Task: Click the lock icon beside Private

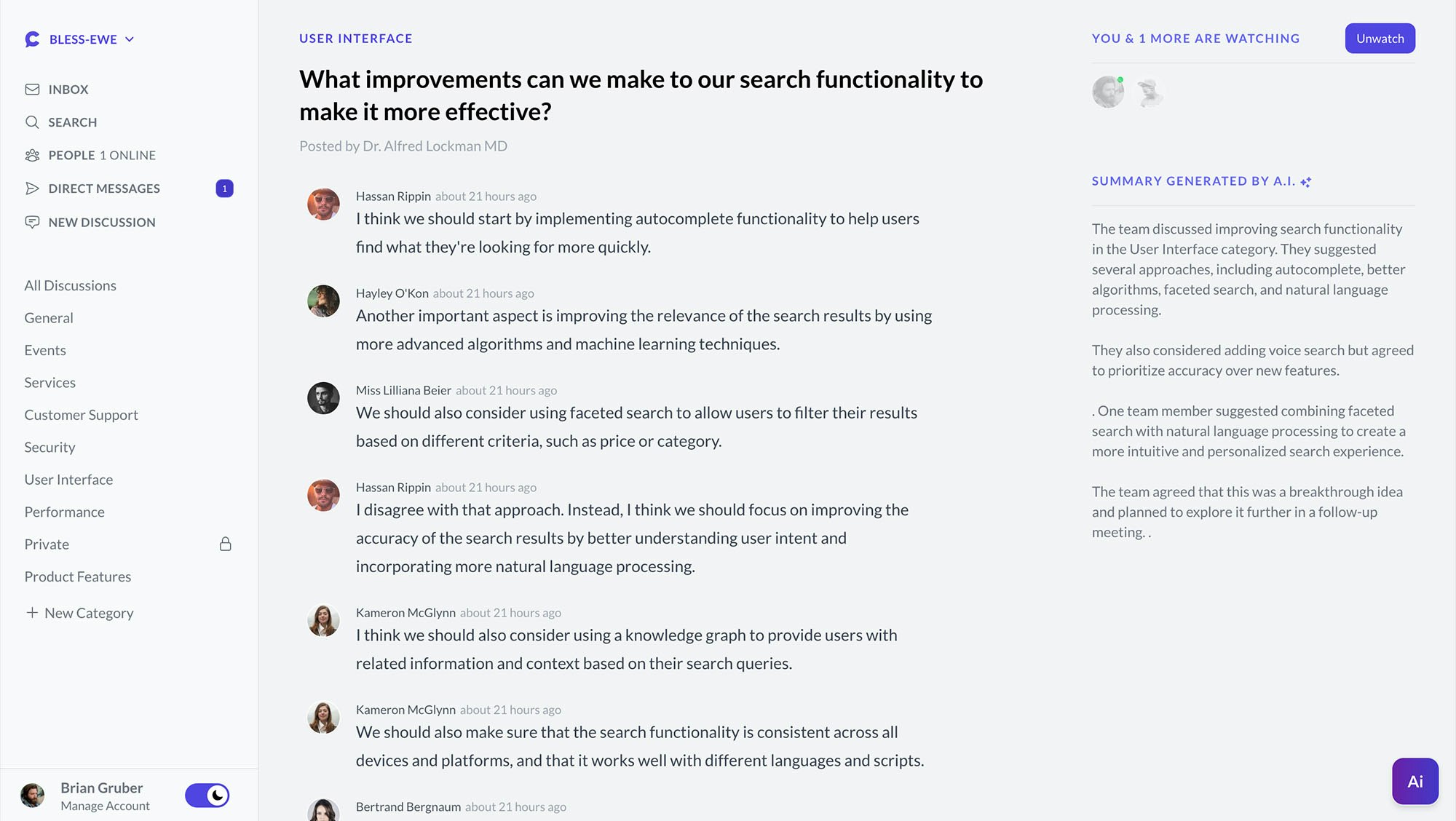Action: coord(226,544)
